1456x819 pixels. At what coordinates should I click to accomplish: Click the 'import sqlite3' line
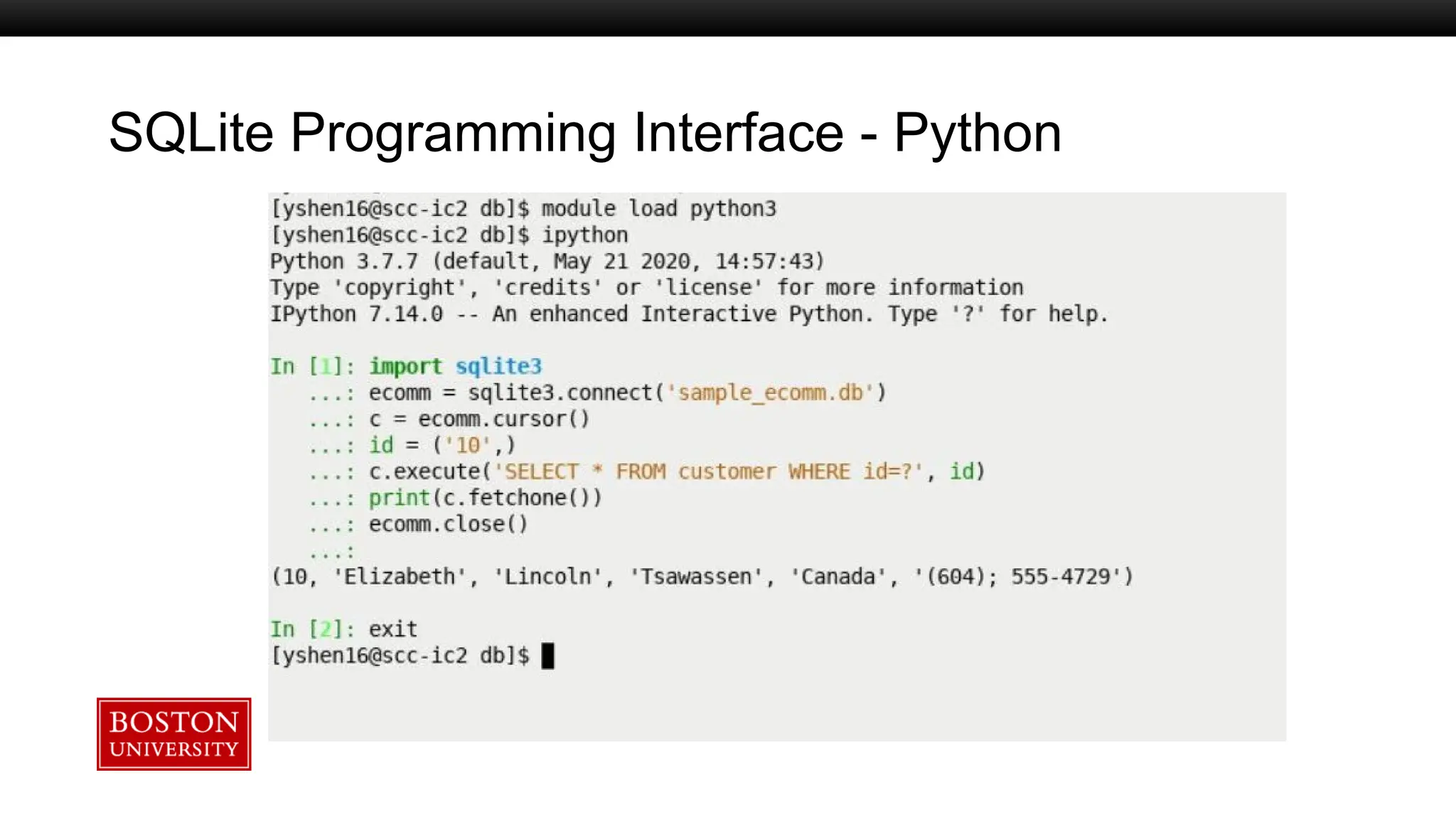pos(406,367)
